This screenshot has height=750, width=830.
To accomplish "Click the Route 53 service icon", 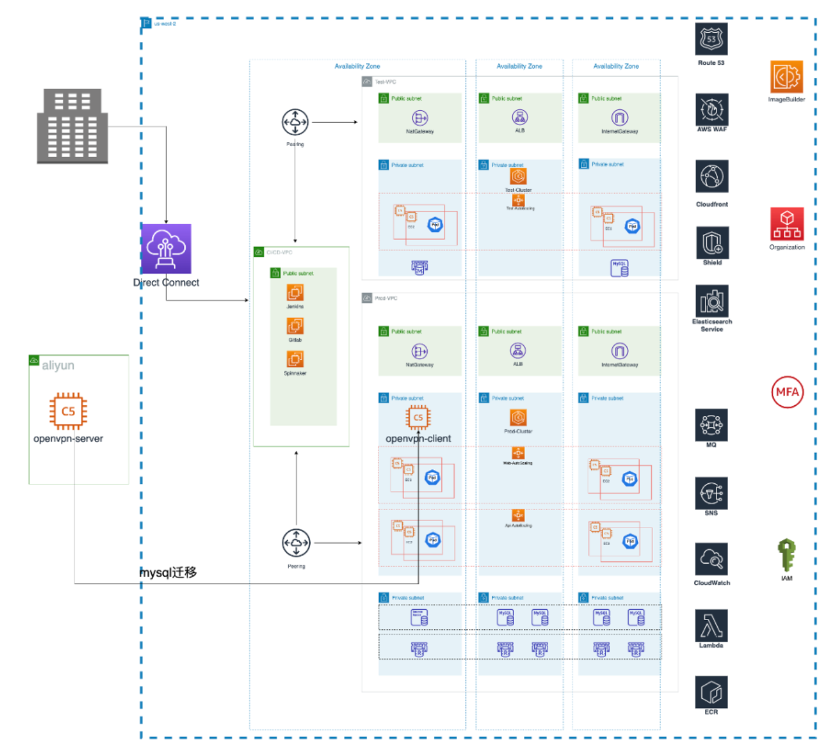I will point(711,39).
